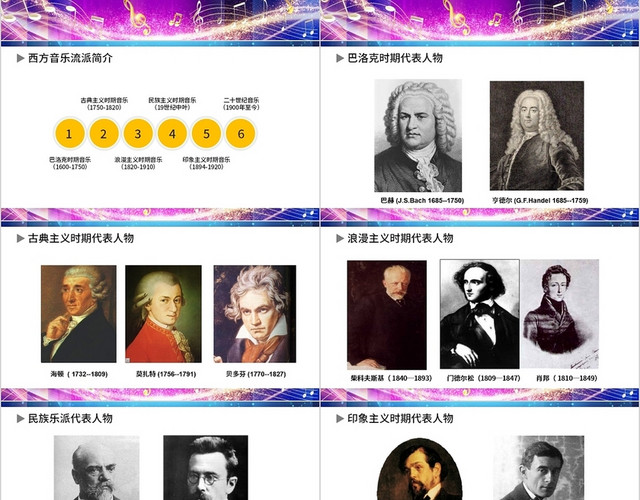Click the yellow circle numbered 3
640x500 pixels.
tap(138, 133)
